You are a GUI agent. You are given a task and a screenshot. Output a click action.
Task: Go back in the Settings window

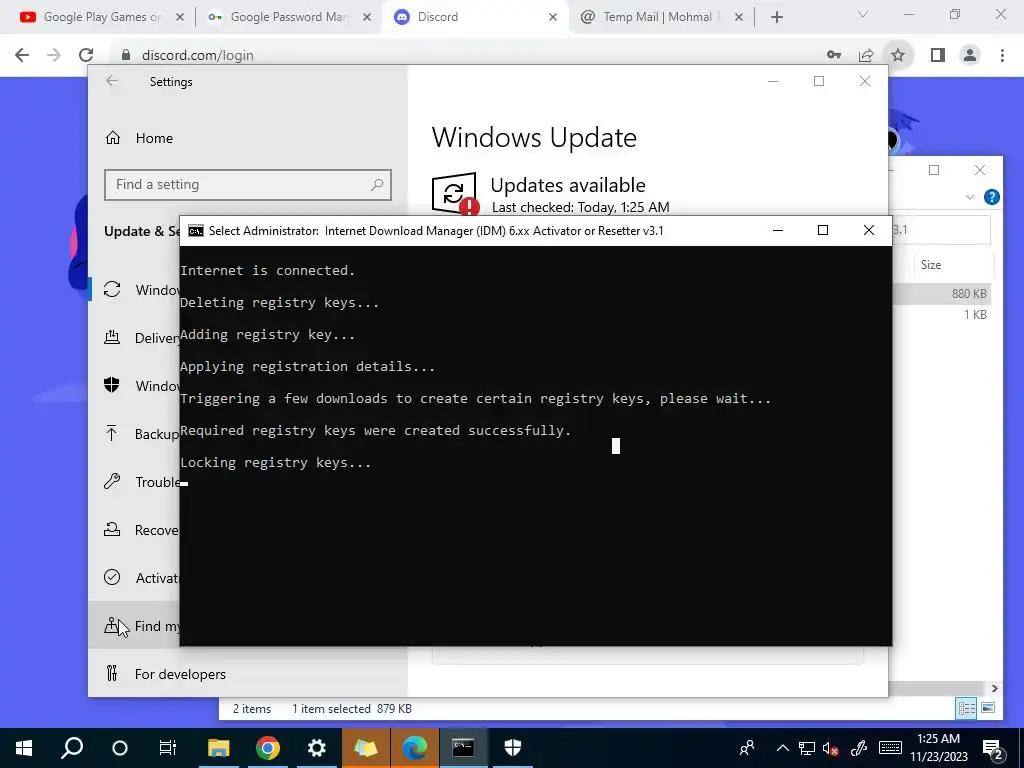click(112, 81)
